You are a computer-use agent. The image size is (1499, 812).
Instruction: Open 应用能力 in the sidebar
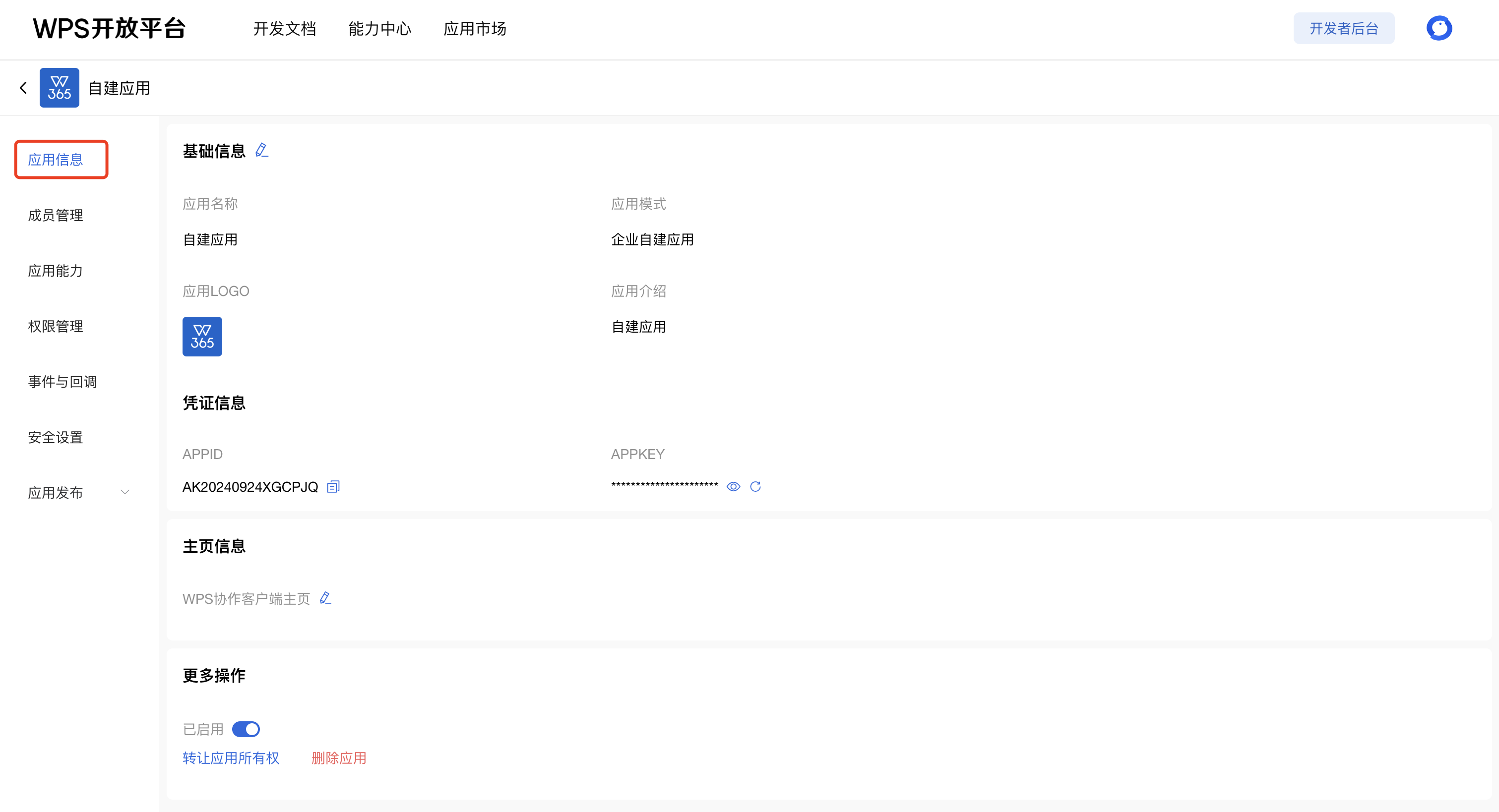55,271
